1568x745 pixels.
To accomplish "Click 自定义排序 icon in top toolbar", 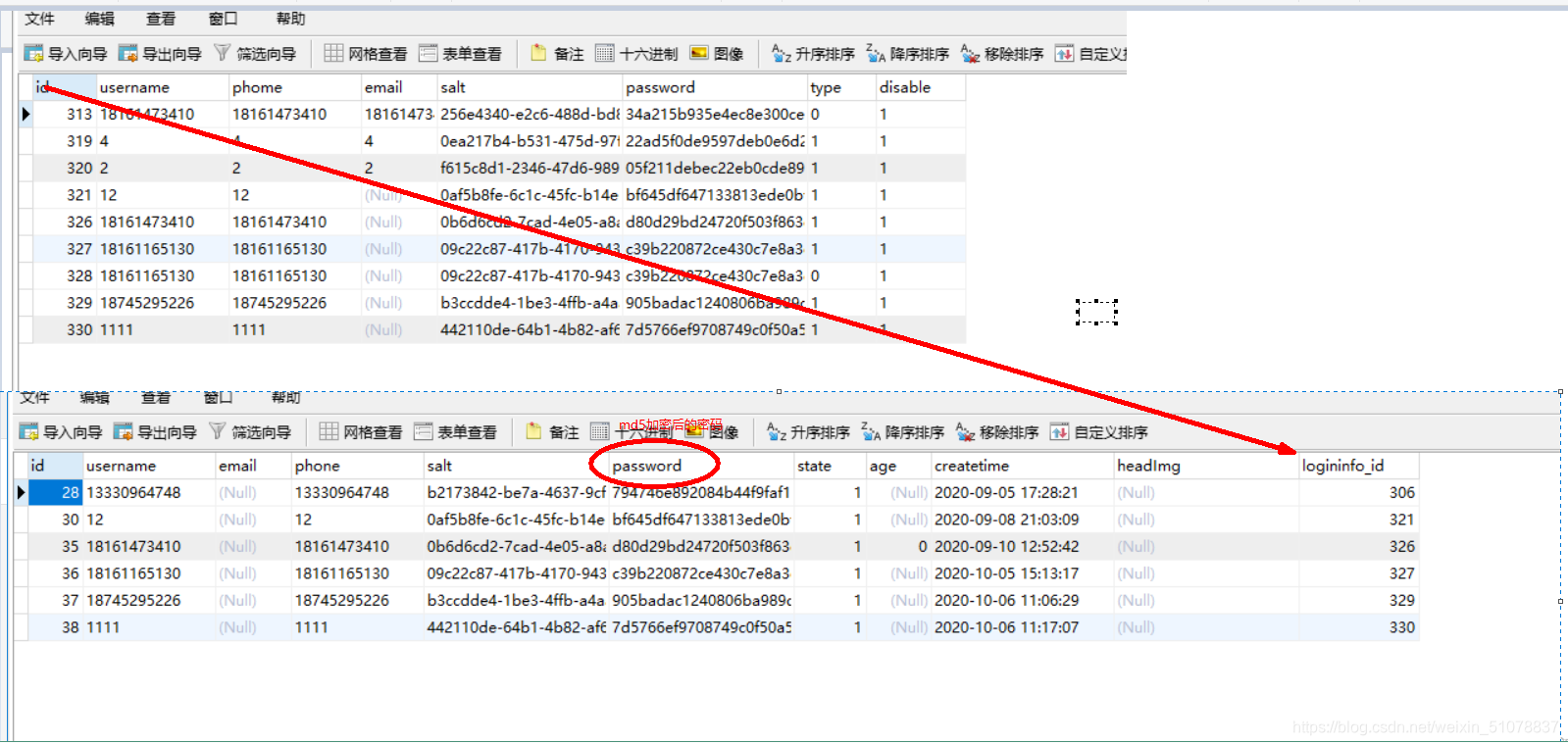I will [1064, 53].
